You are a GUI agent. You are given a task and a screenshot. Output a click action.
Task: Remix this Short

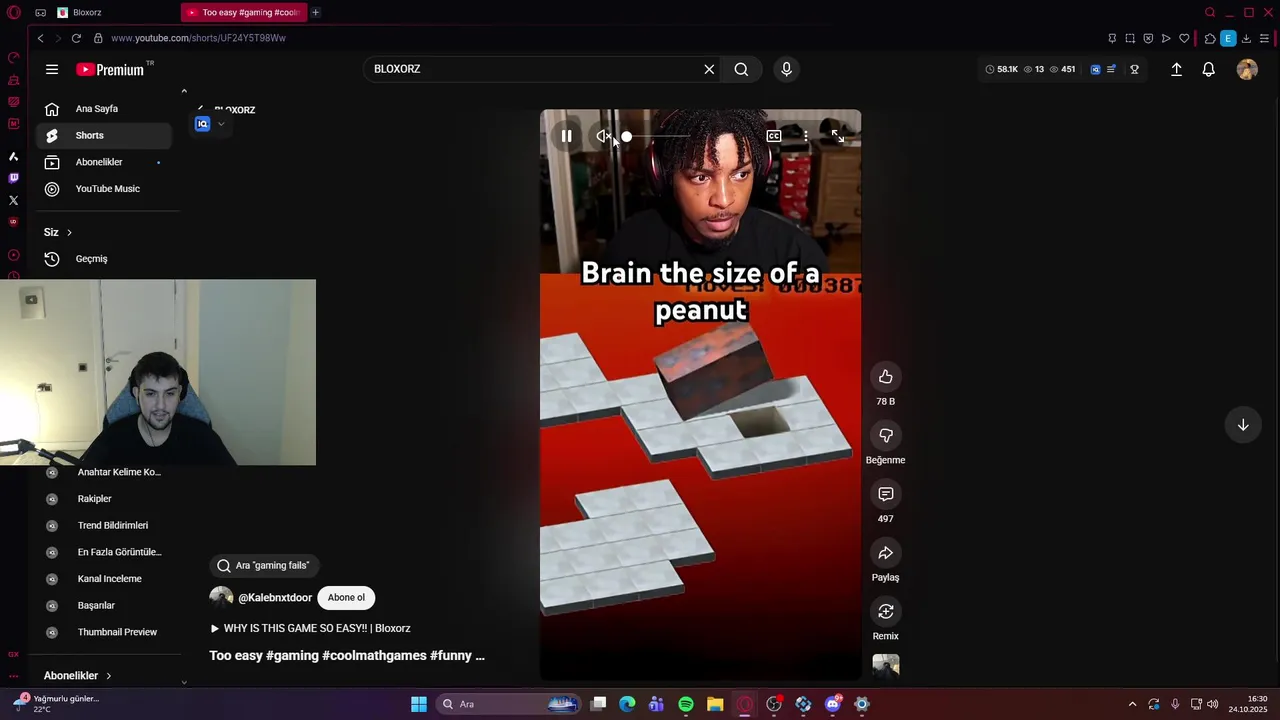click(886, 612)
